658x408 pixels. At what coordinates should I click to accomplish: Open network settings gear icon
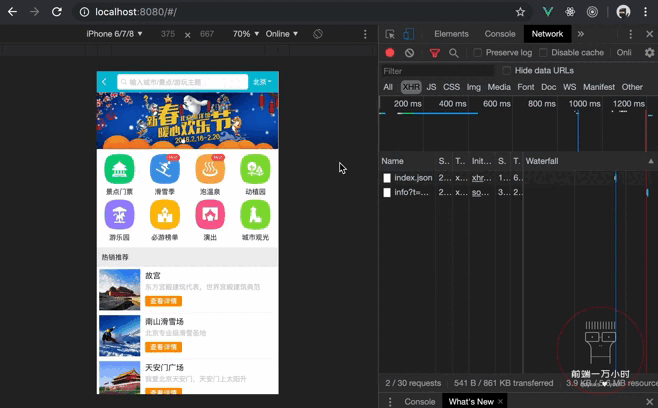click(650, 52)
